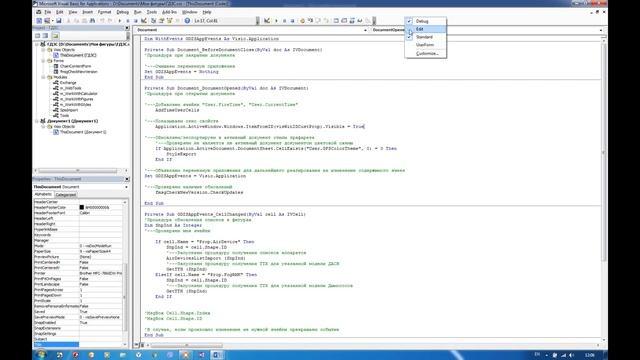Click the Immediate Window icon in Debug toolbar
The image size is (640, 360).
click(x=344, y=20)
